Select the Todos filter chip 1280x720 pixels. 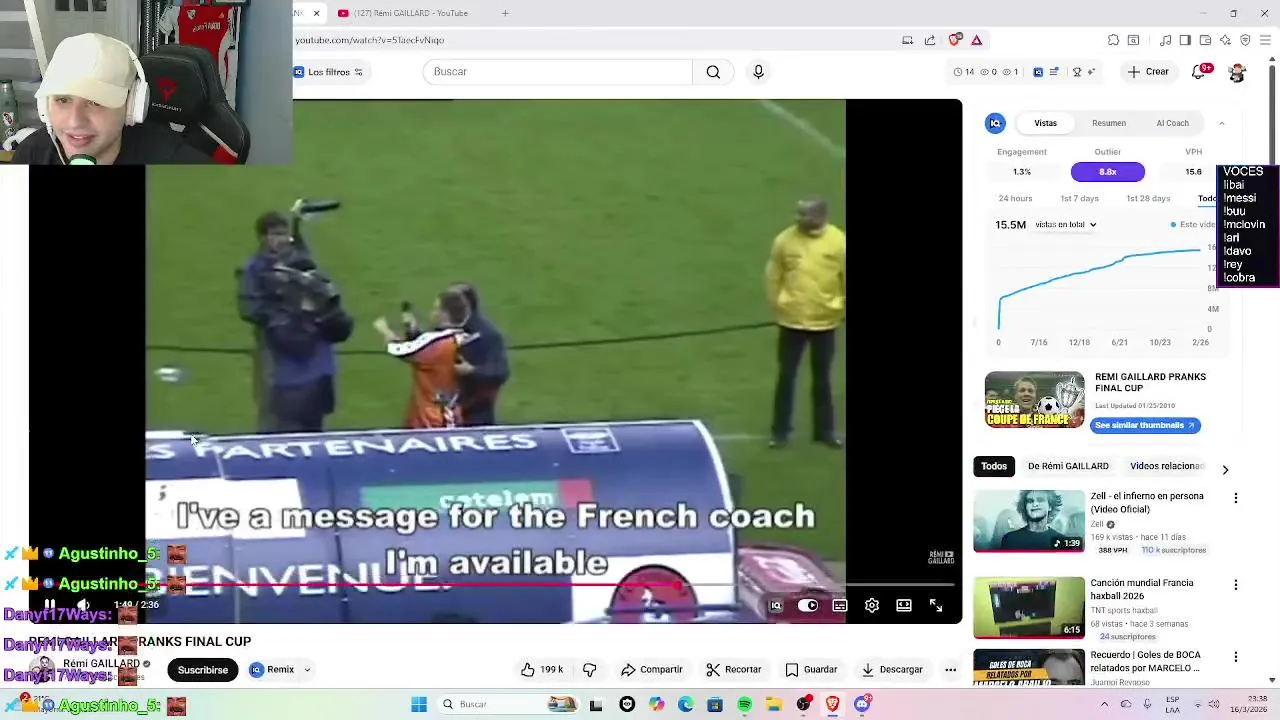tap(994, 466)
